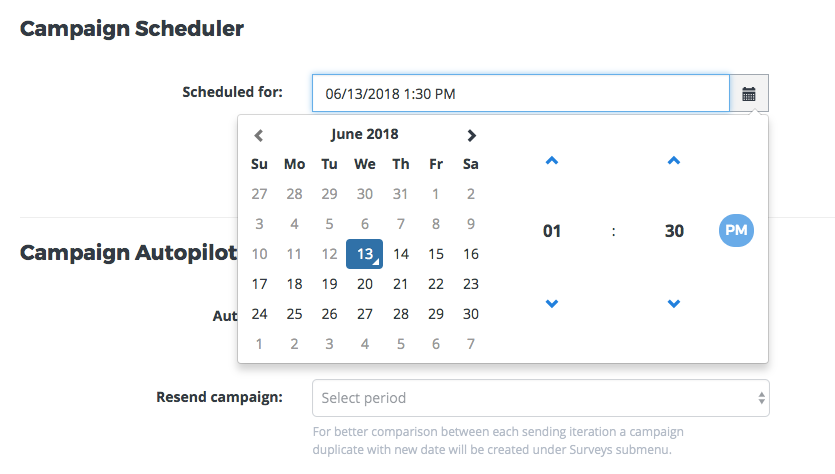Screen dimensions: 835x474
Task: Decrement minutes with down arrow
Action: 674,303
